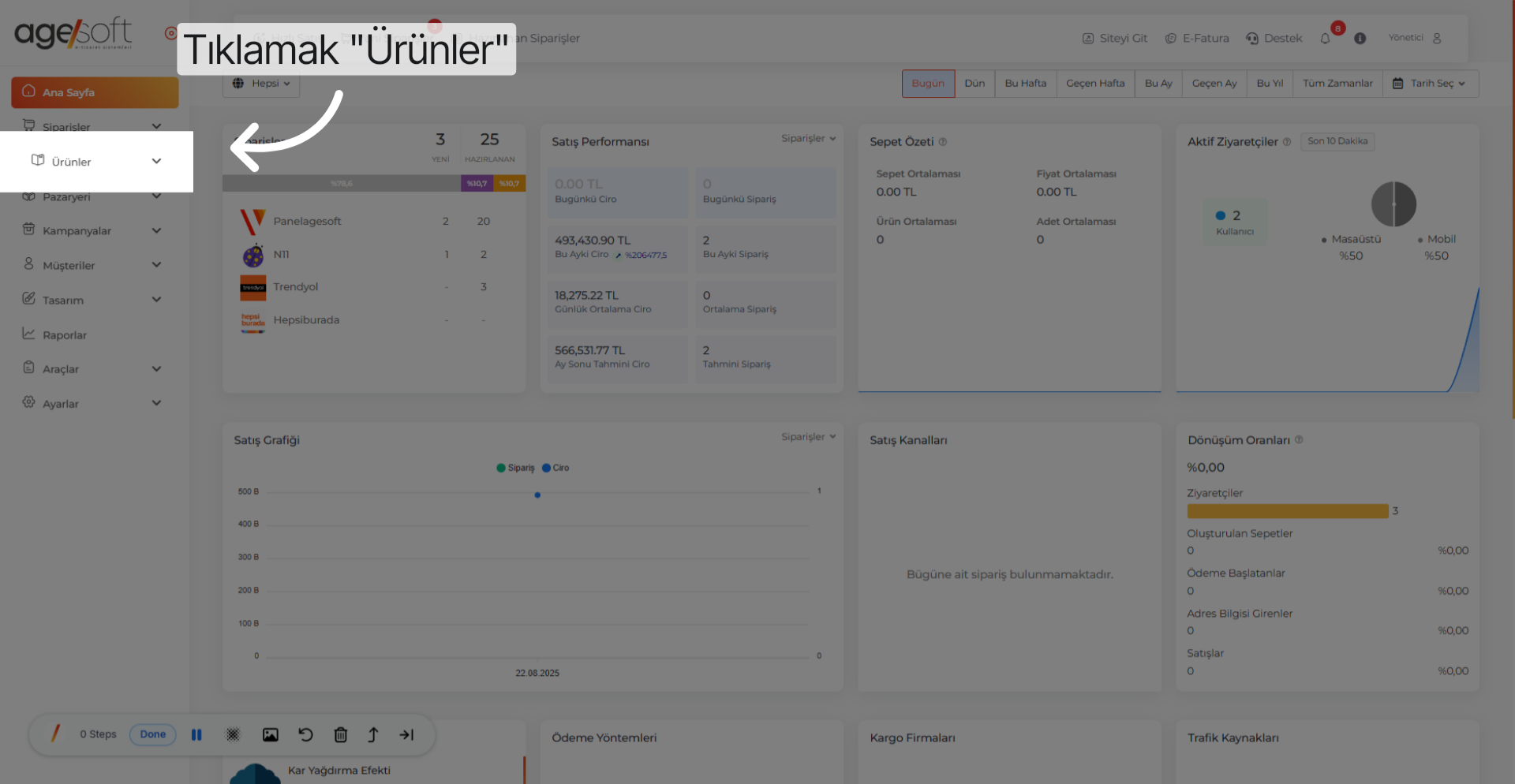Select the Bugün period tab
The height and width of the screenshot is (784, 1515).
click(928, 84)
